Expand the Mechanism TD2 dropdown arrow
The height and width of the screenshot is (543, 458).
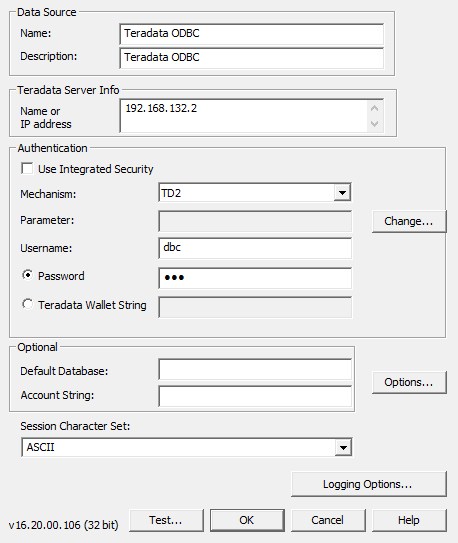tap(342, 193)
